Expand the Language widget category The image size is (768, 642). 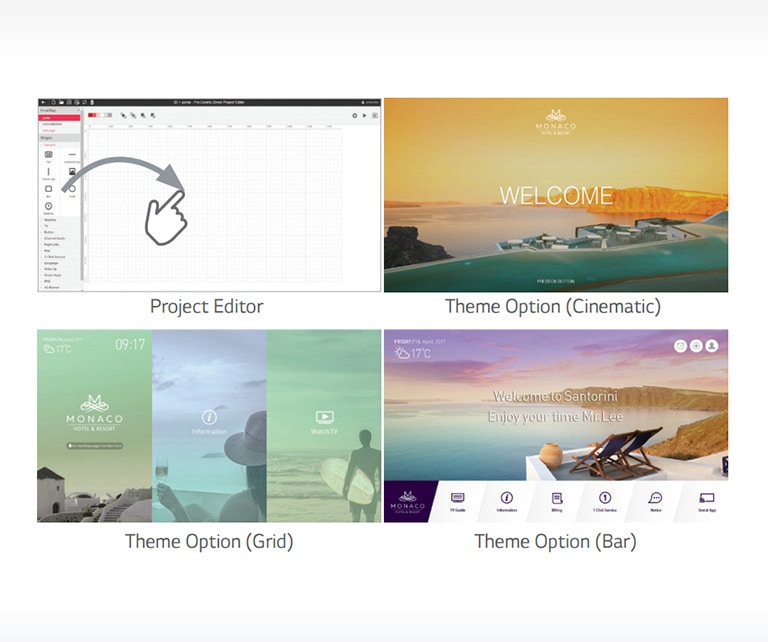click(x=48, y=265)
